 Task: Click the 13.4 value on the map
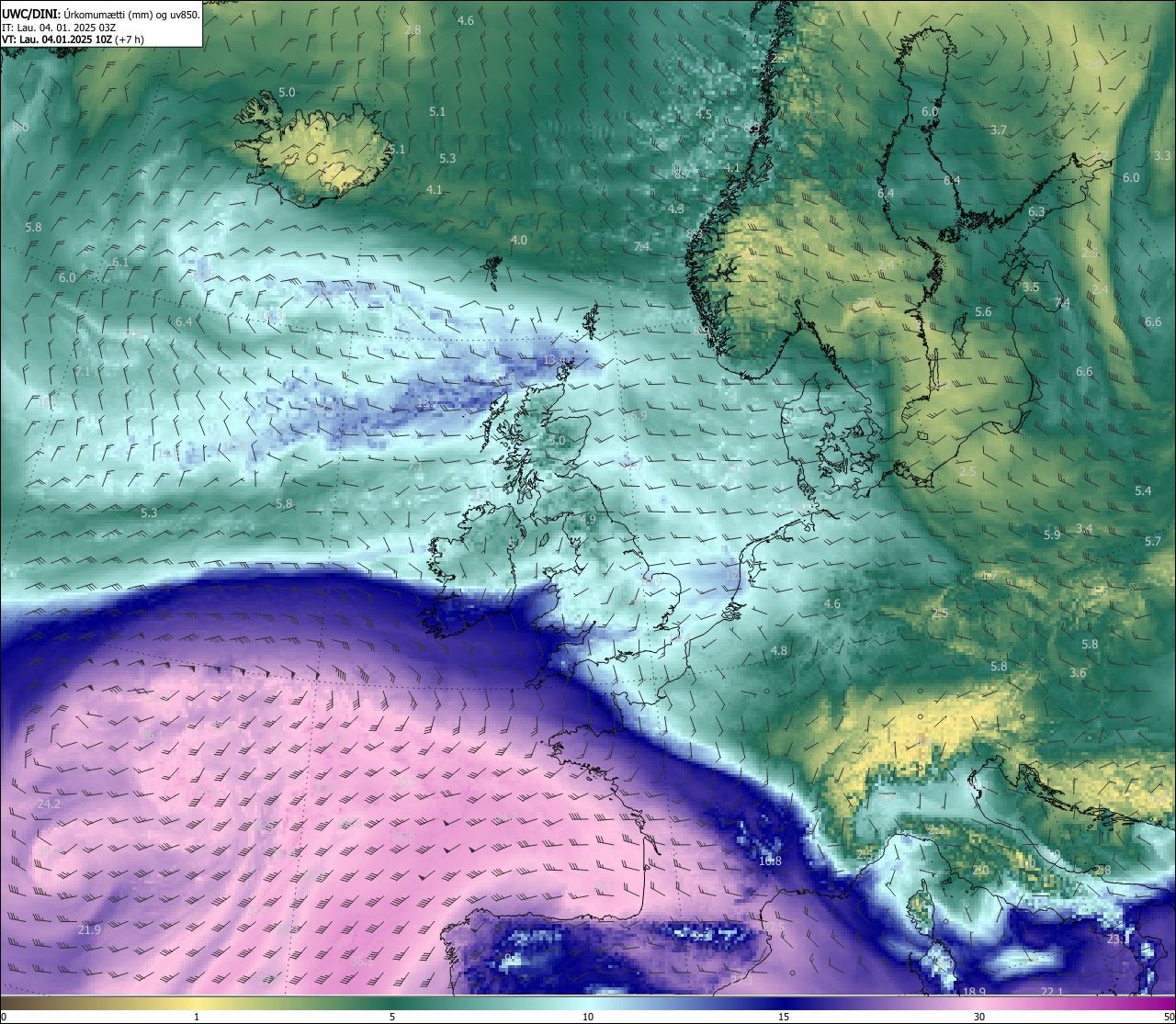554,360
